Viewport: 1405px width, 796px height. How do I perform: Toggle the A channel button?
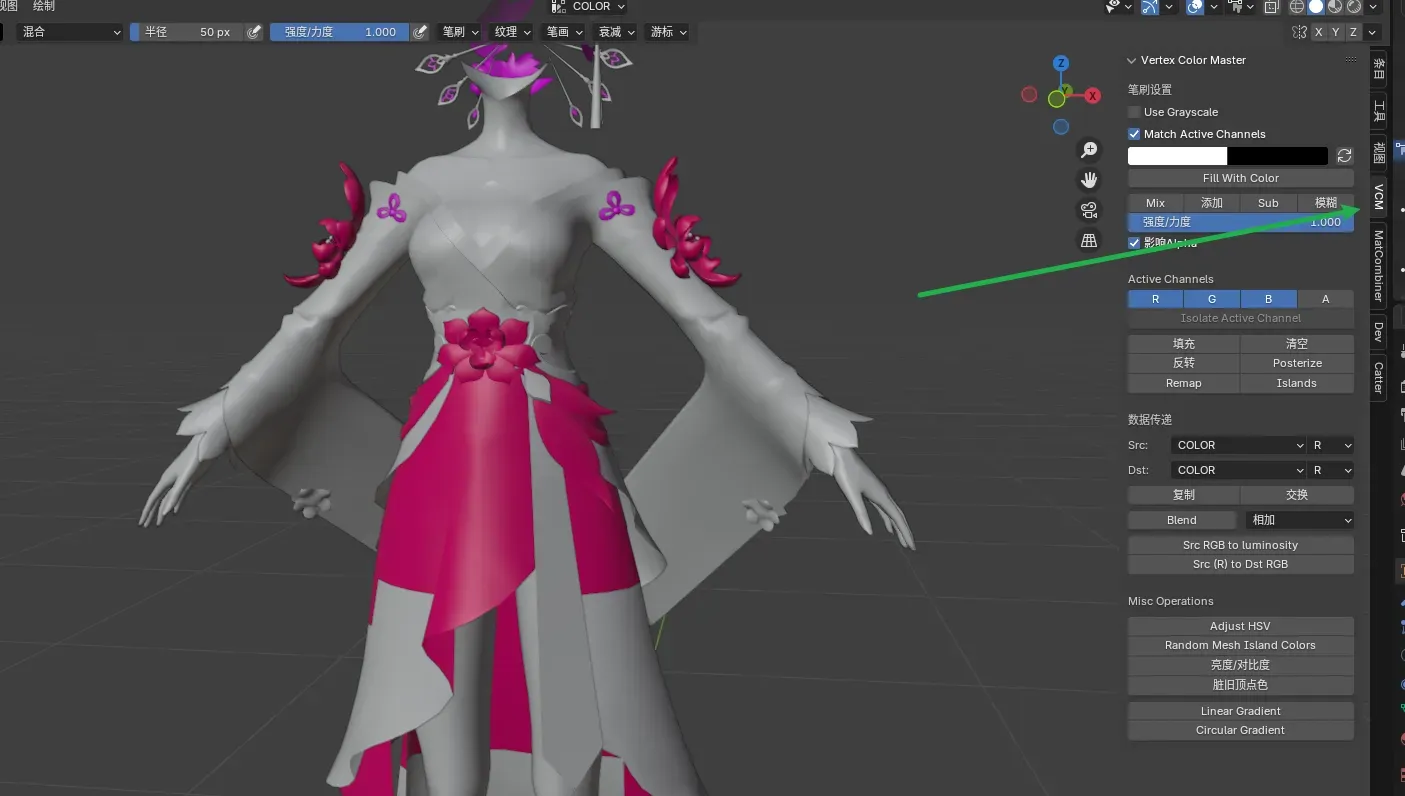(x=1325, y=299)
